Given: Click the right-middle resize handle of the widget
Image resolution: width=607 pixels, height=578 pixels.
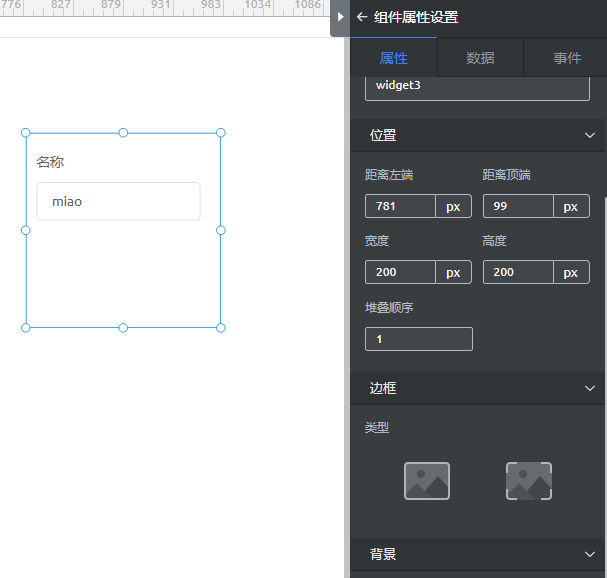Looking at the screenshot, I should coord(221,230).
